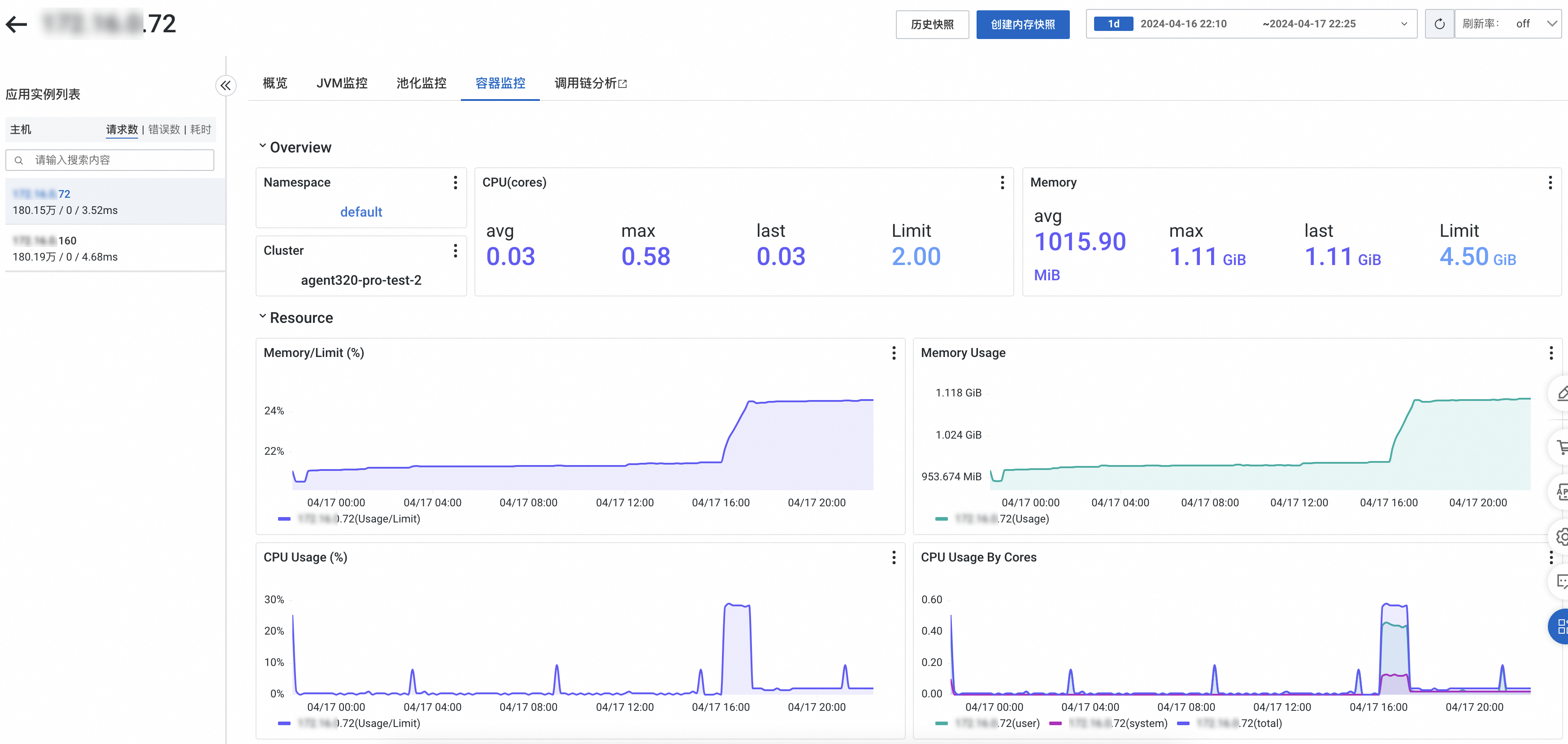Switch to the 概览 tab
The height and width of the screenshot is (744, 1568).
274,83
